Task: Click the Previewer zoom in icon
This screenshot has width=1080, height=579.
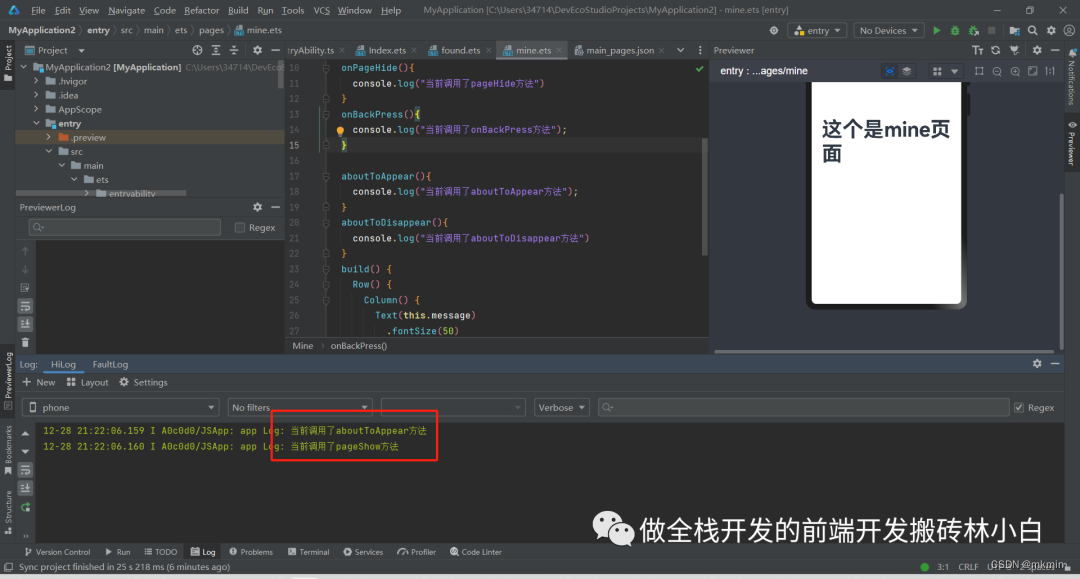Action: pos(1015,71)
